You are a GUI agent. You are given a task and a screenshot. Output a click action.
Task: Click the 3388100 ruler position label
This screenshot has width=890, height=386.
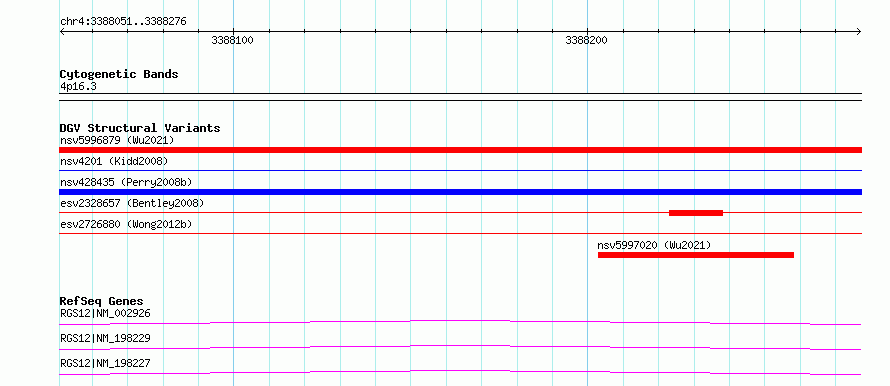point(232,40)
